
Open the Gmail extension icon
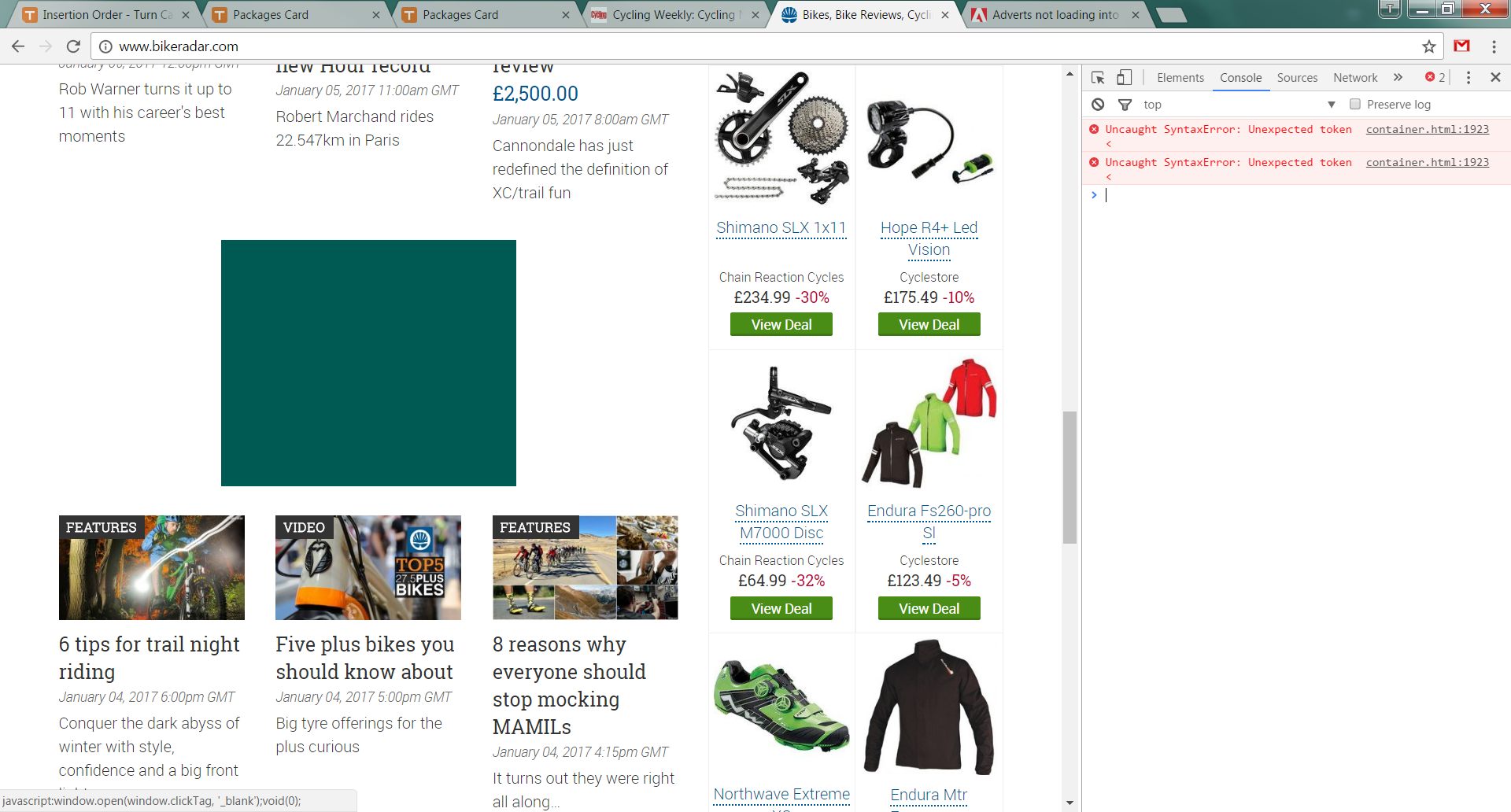tap(1461, 46)
